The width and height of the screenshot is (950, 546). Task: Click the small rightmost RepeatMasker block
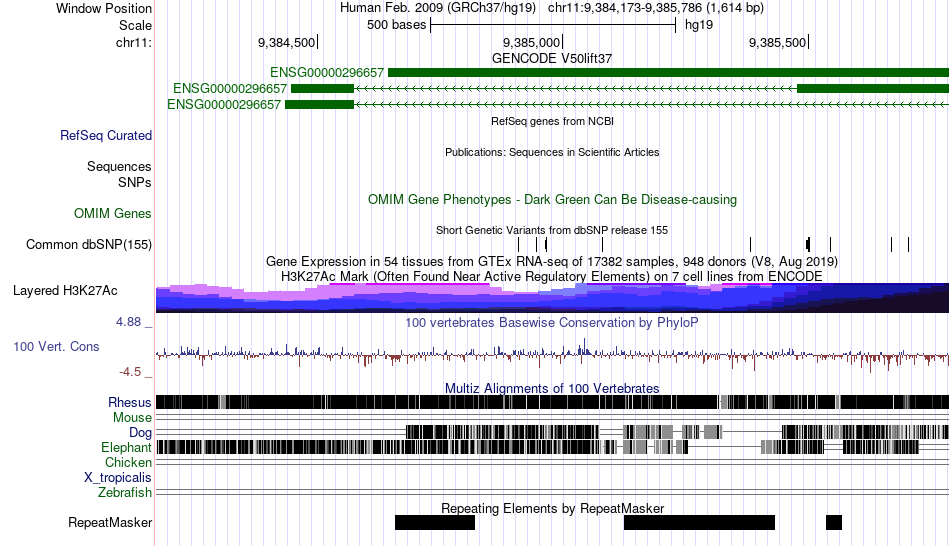pyautogui.click(x=834, y=522)
